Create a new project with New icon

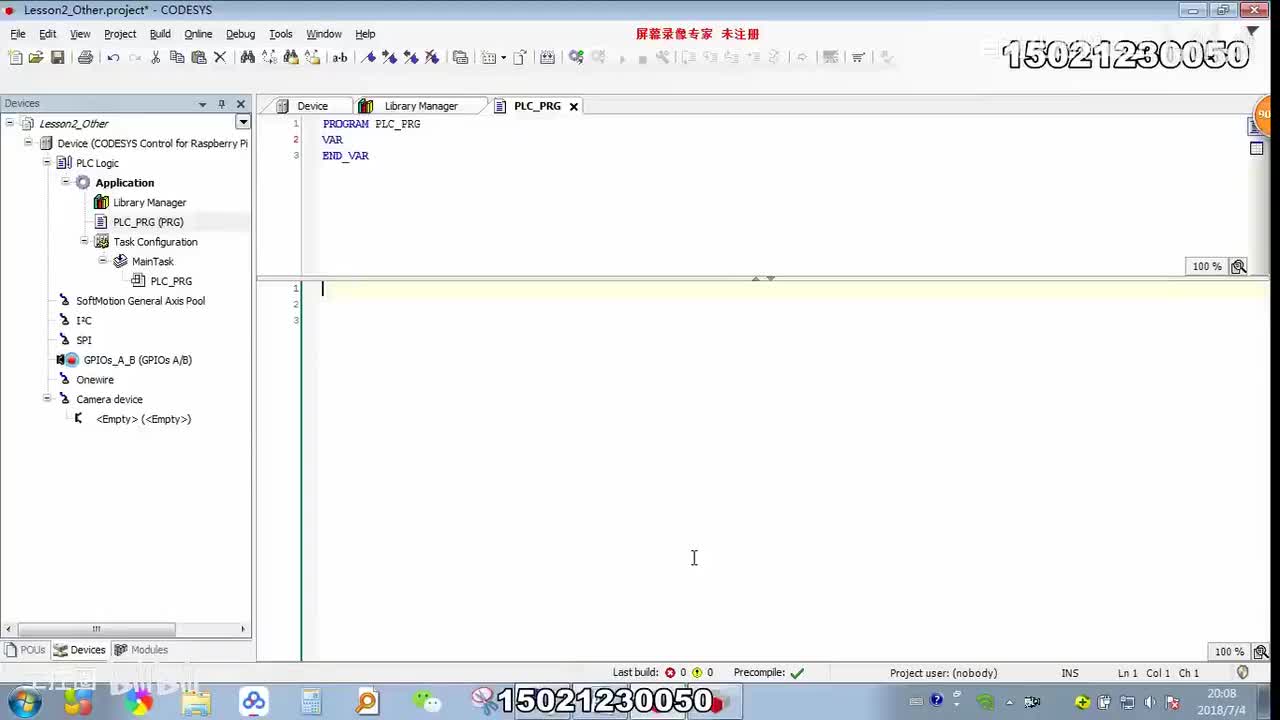pyautogui.click(x=15, y=57)
